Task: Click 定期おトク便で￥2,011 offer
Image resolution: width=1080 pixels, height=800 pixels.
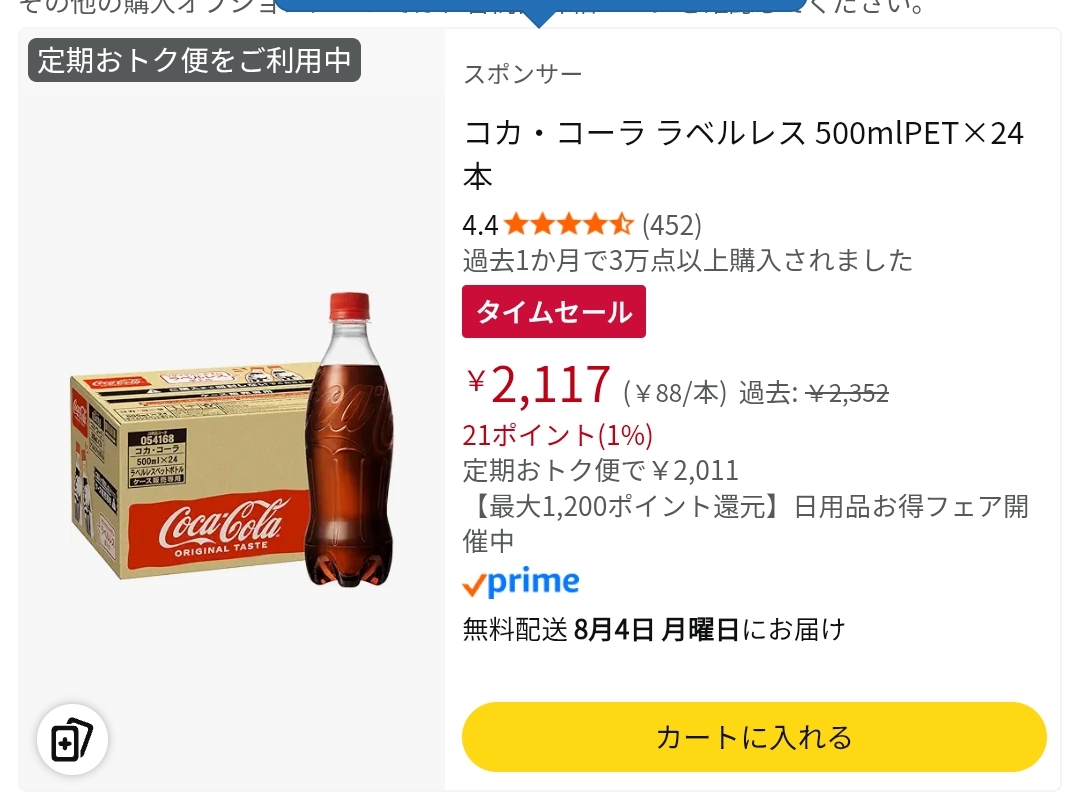Action: point(601,471)
